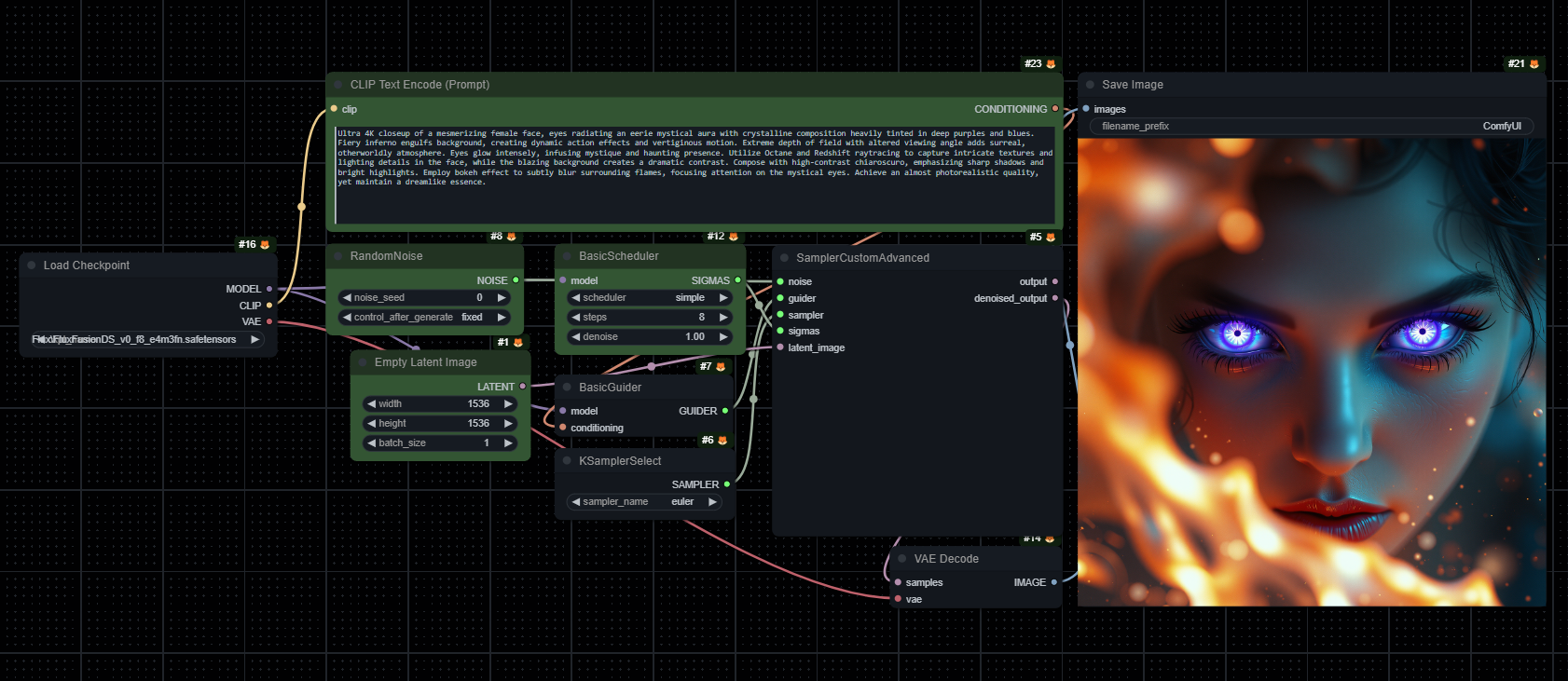
Task: Collapse the CLIP Text Encode node via its title dot
Action: [338, 85]
